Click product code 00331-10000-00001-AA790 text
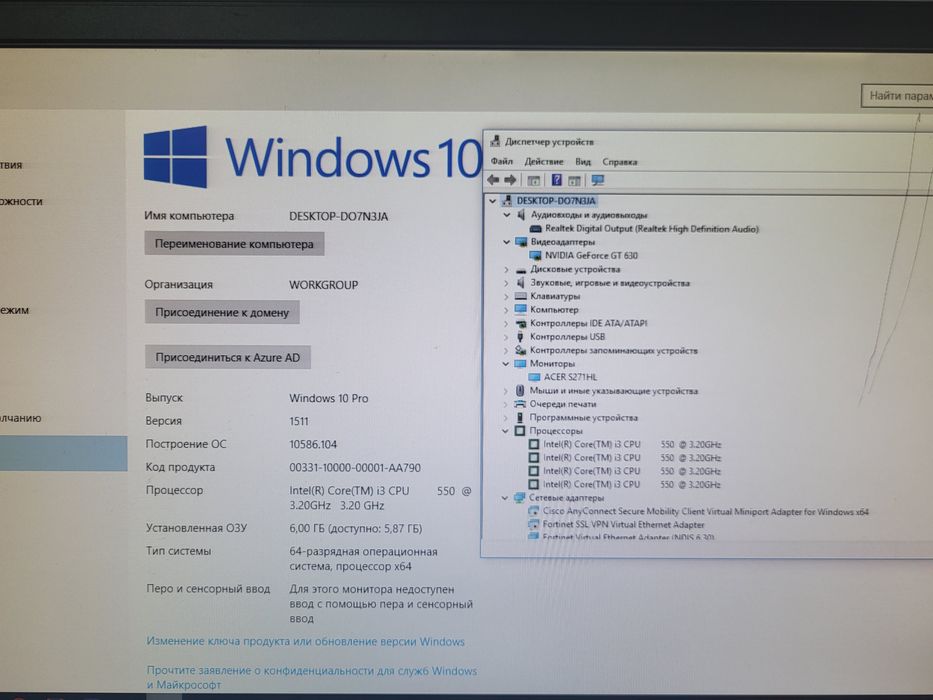Viewport: 933px width, 700px height. click(x=355, y=468)
